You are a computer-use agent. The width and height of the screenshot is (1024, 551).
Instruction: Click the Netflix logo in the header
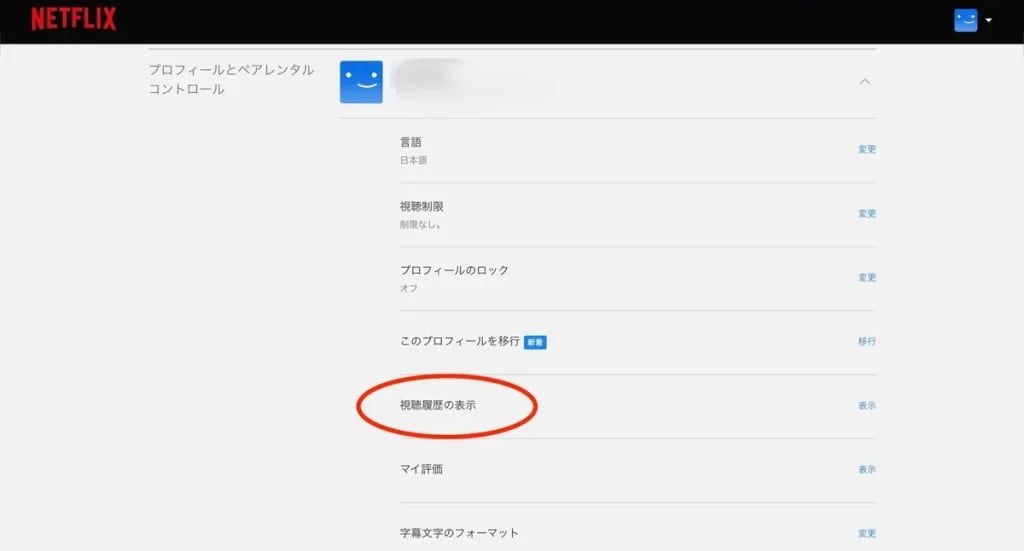pyautogui.click(x=73, y=19)
